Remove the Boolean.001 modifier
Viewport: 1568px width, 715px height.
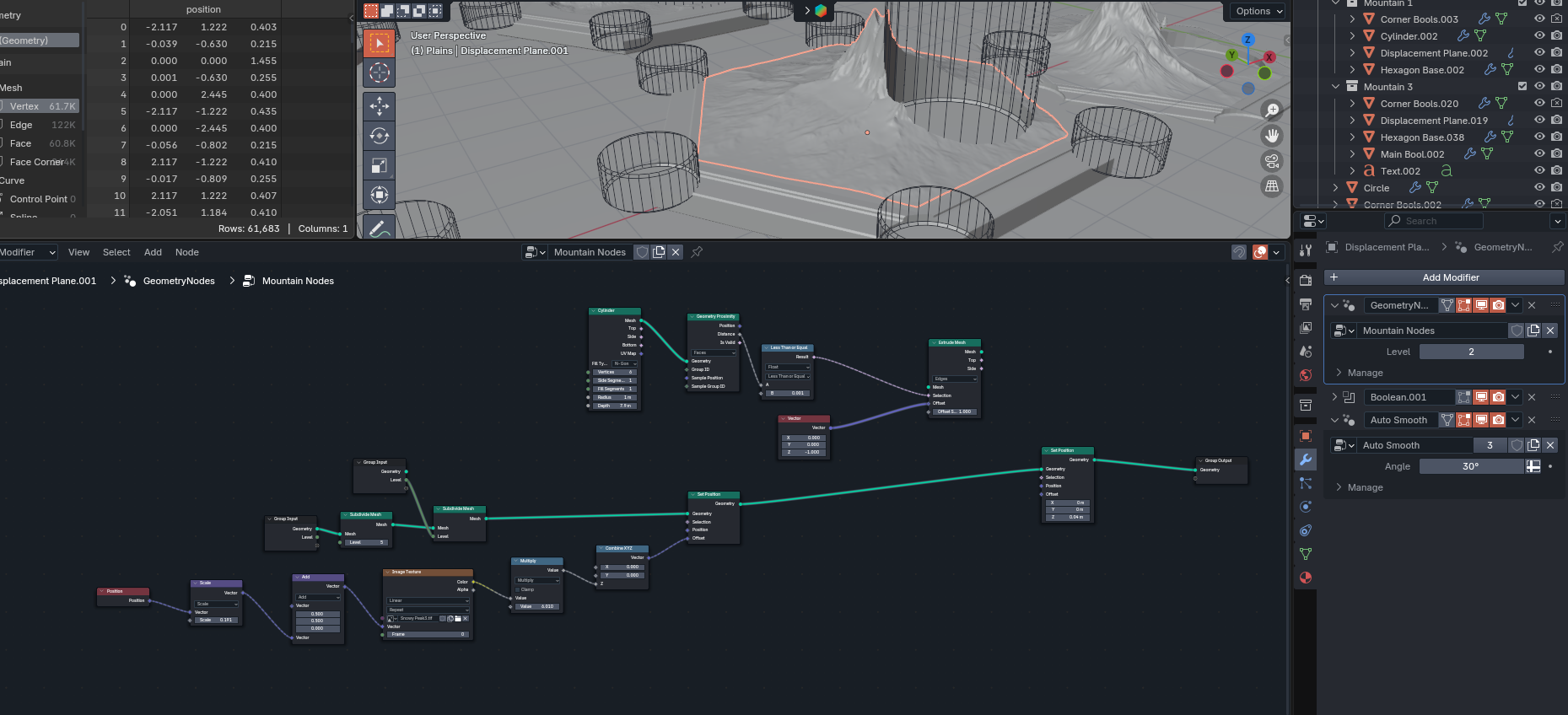[1532, 397]
